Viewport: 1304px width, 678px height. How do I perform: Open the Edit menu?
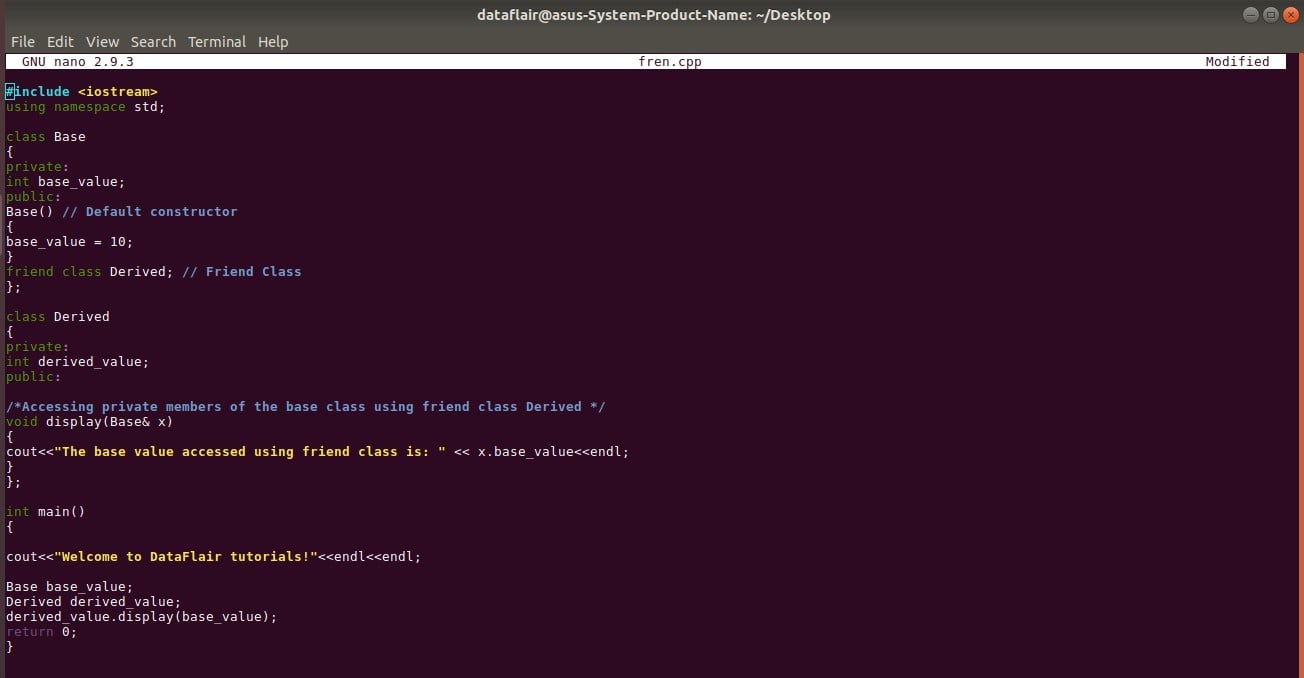click(60, 41)
